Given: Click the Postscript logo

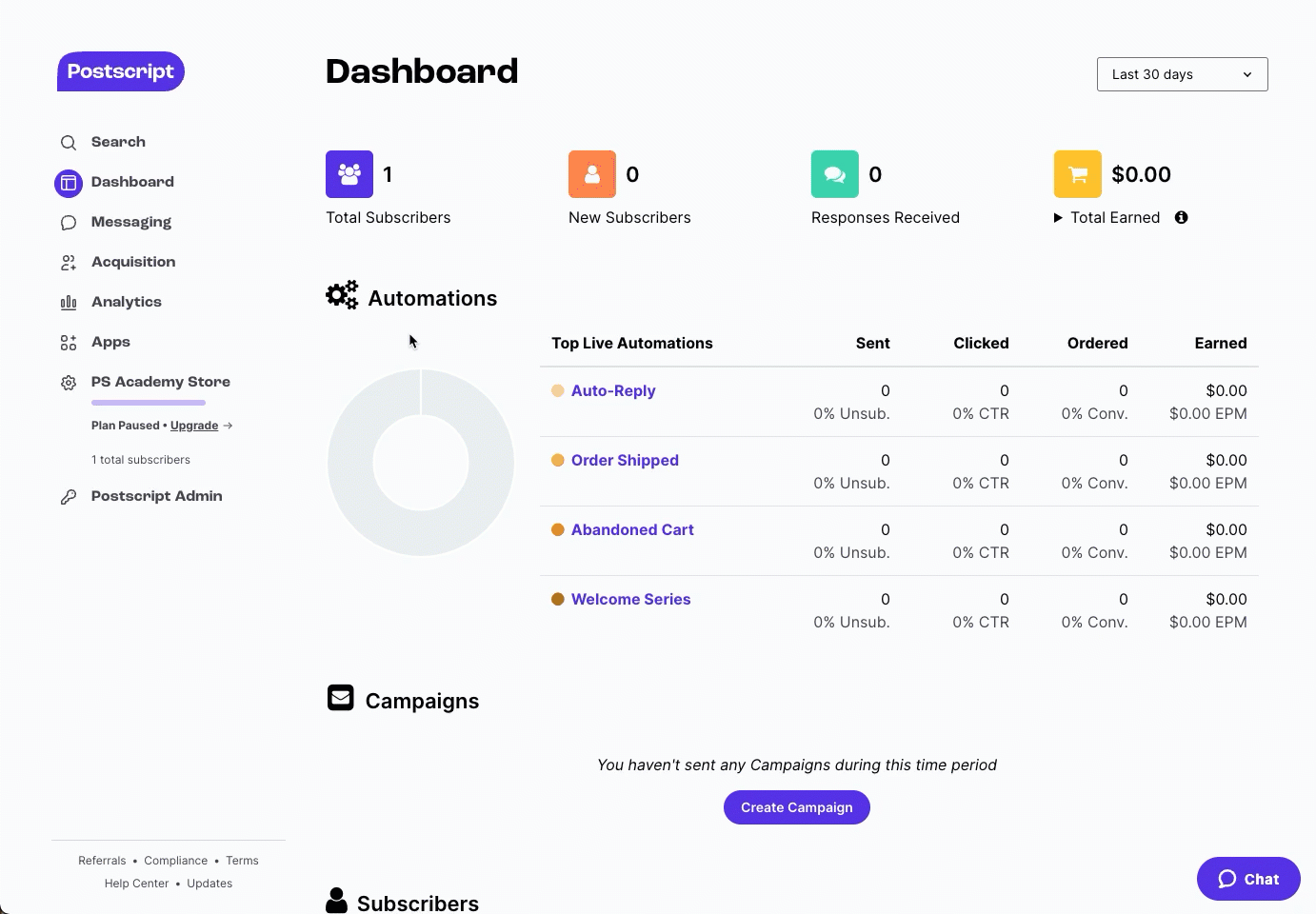Looking at the screenshot, I should pyautogui.click(x=121, y=71).
